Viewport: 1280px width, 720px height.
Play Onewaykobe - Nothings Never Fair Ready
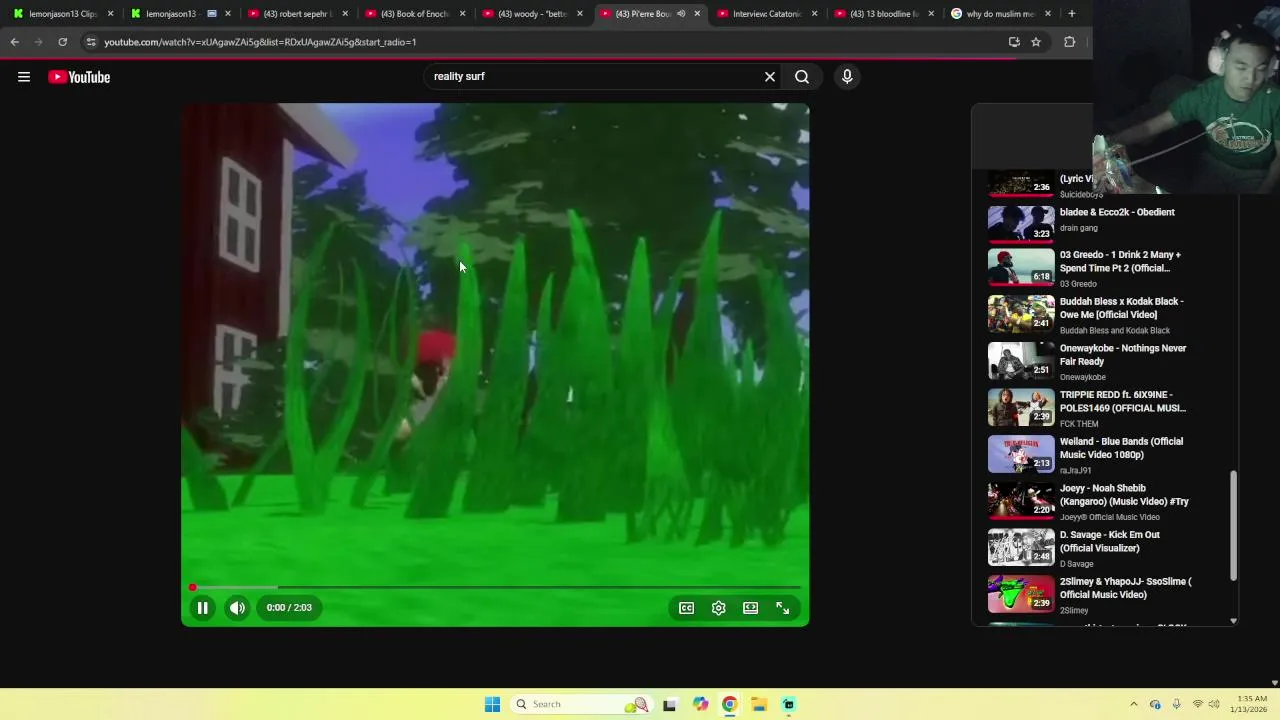(x=1123, y=355)
